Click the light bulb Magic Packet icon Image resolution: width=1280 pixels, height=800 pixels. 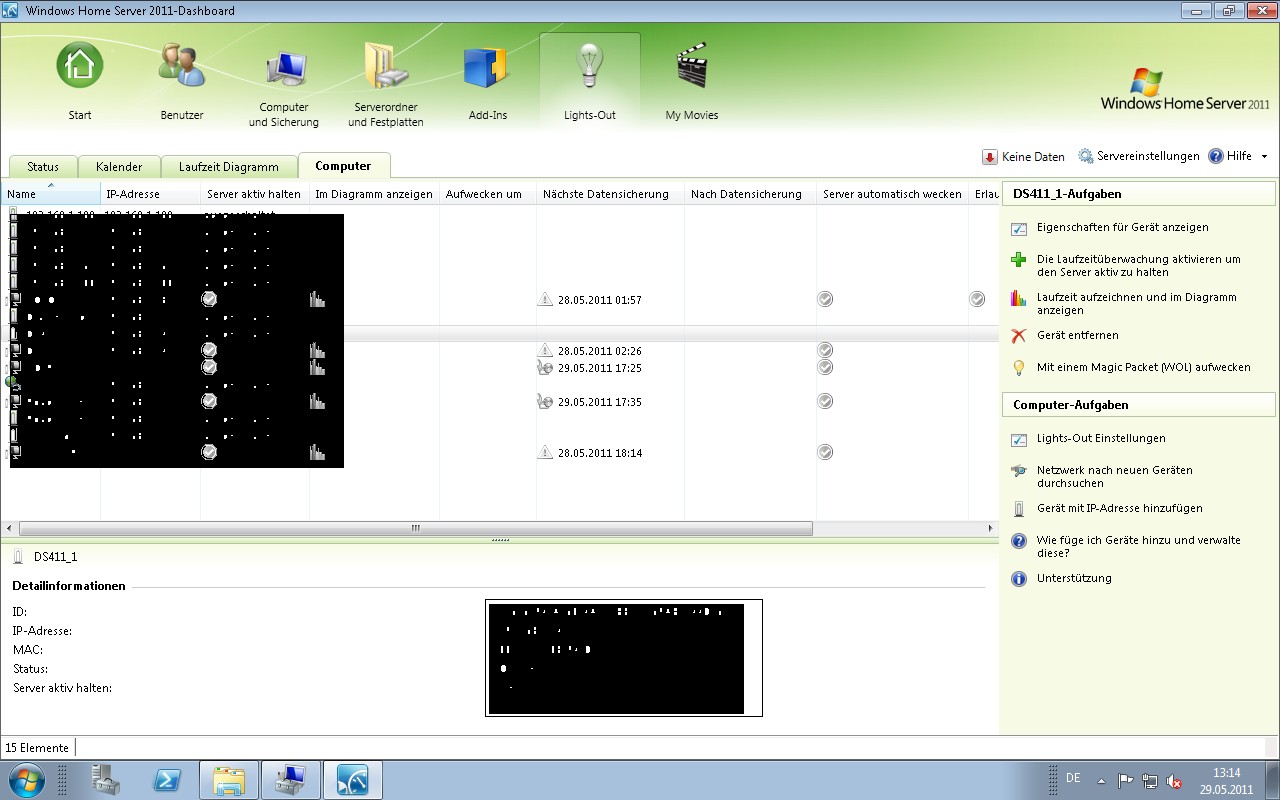pos(1019,368)
